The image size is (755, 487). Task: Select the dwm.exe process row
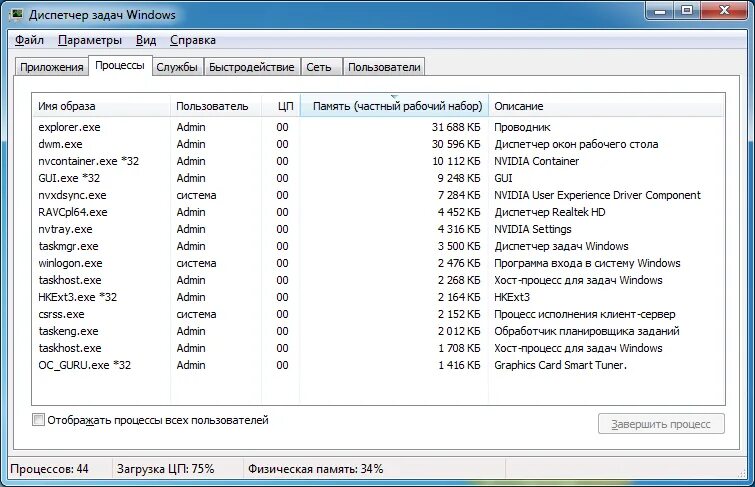click(378, 144)
